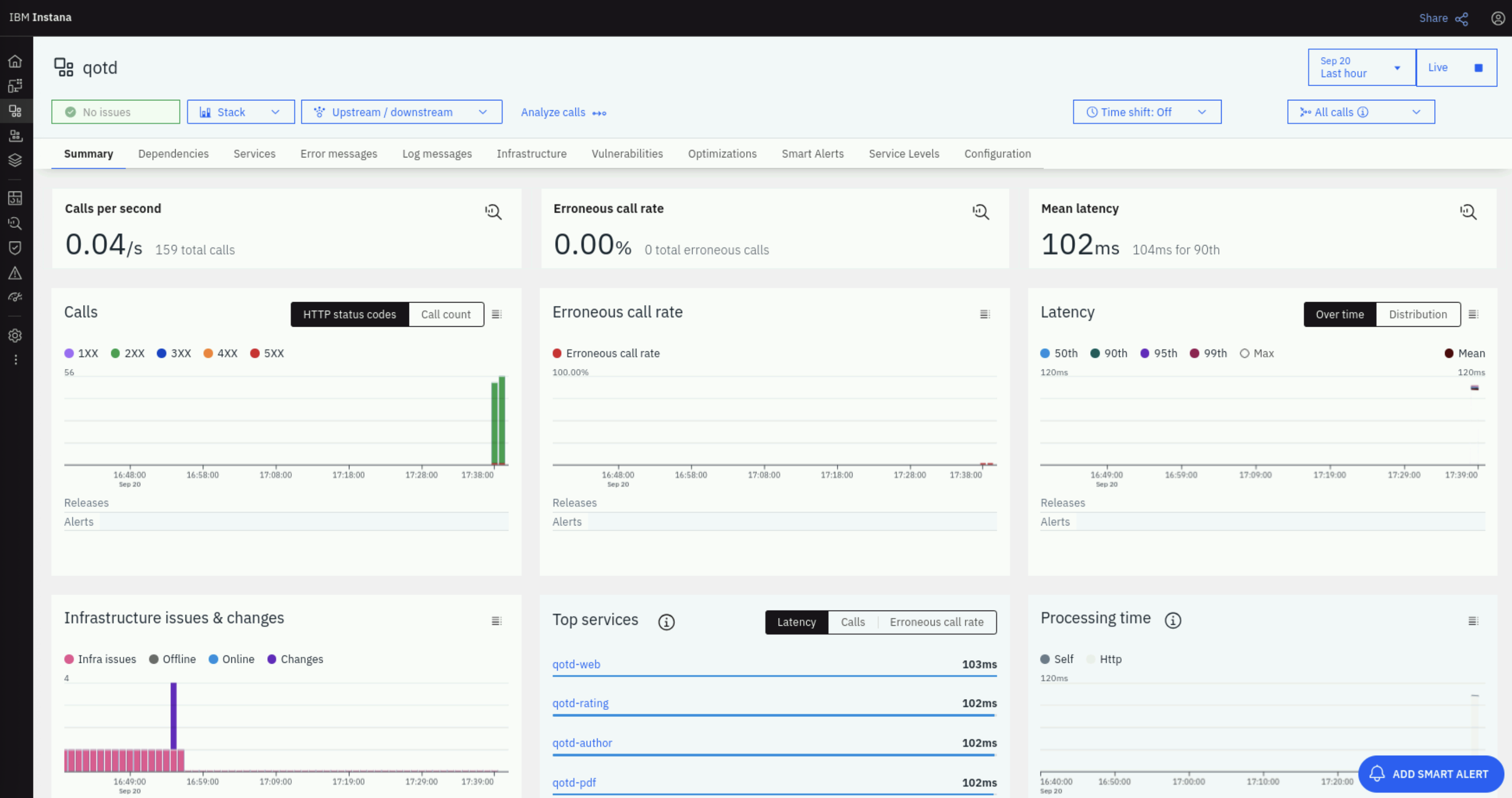Click analyze icon on Mean latency card
The image size is (1512, 798).
point(1468,212)
